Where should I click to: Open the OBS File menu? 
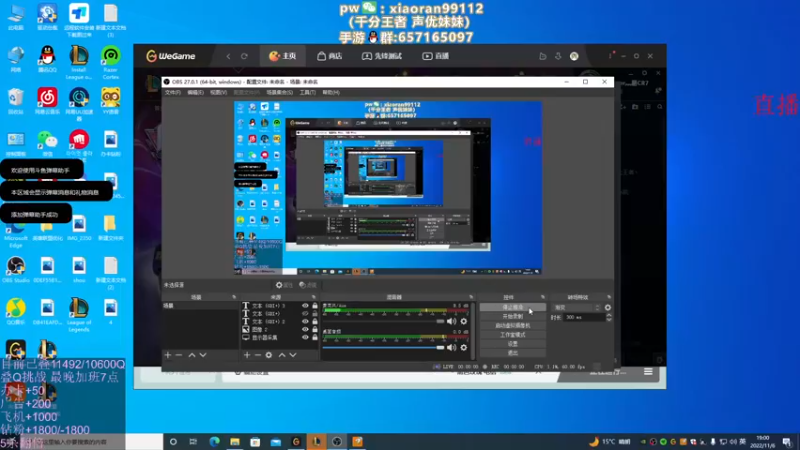coord(172,92)
